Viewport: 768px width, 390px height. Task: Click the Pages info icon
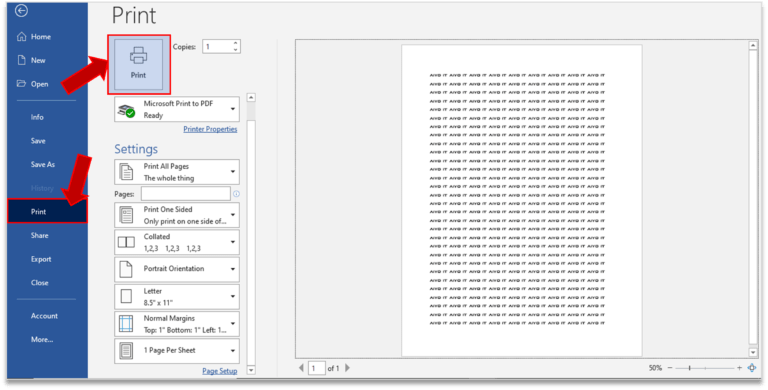[x=236, y=194]
